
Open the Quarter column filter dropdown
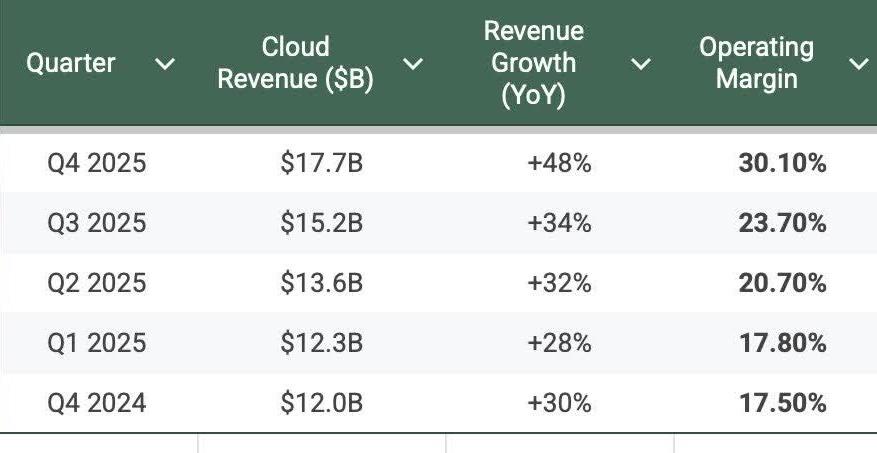pyautogui.click(x=166, y=64)
